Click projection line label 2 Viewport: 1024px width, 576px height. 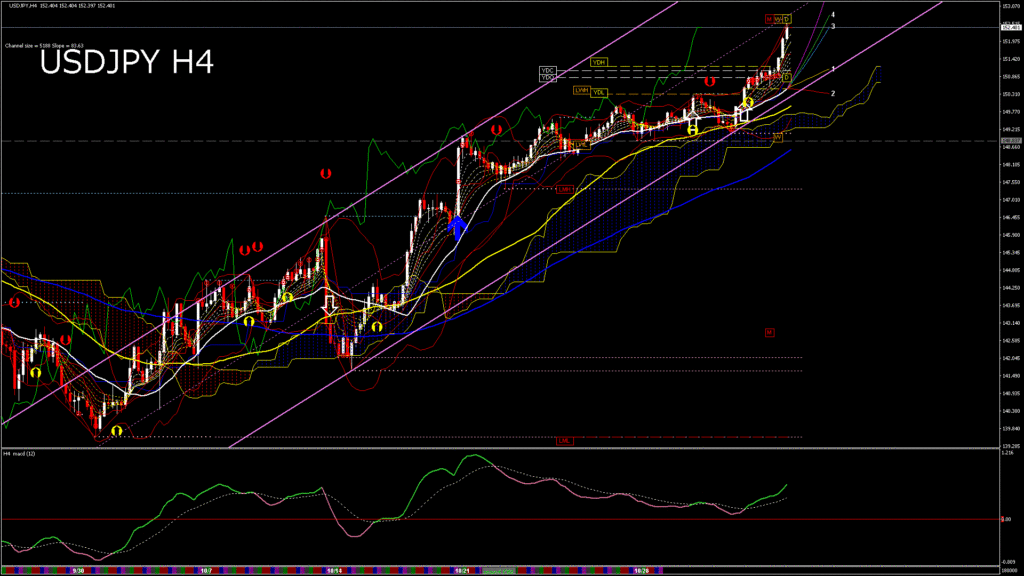tap(833, 93)
